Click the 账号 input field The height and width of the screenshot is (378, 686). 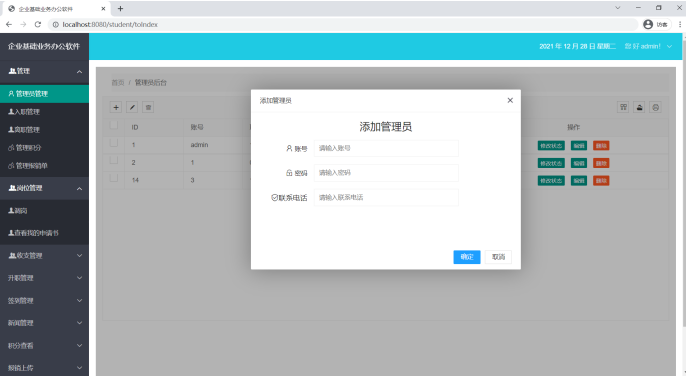point(386,148)
